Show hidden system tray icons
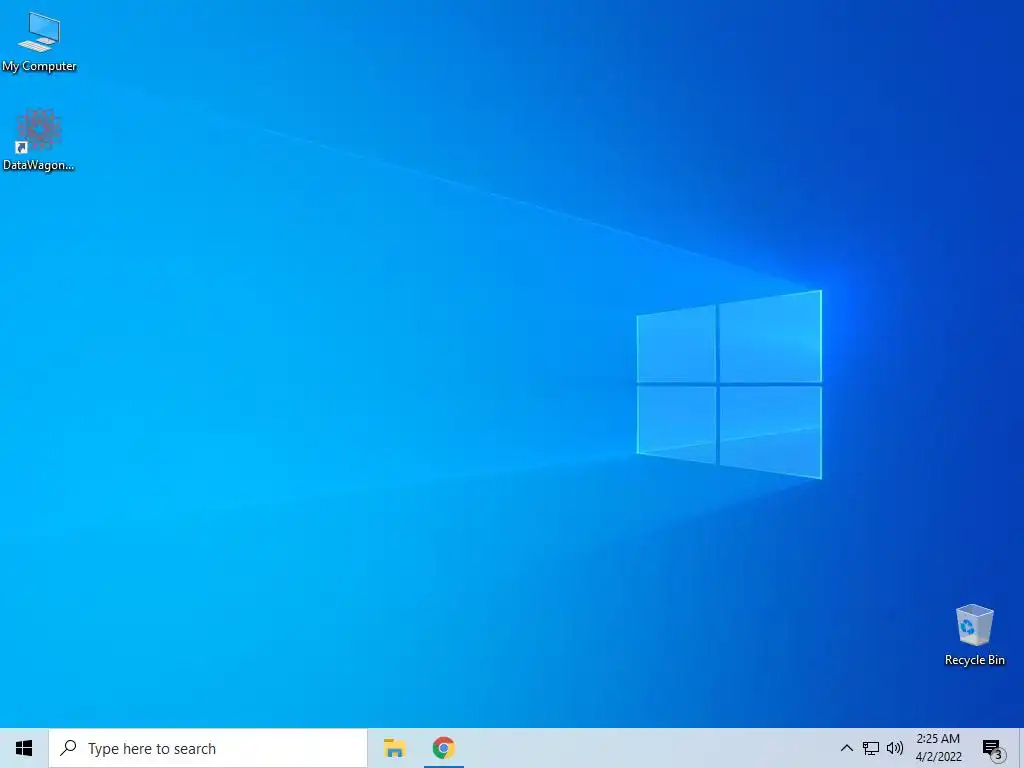This screenshot has width=1024, height=768. click(846, 748)
